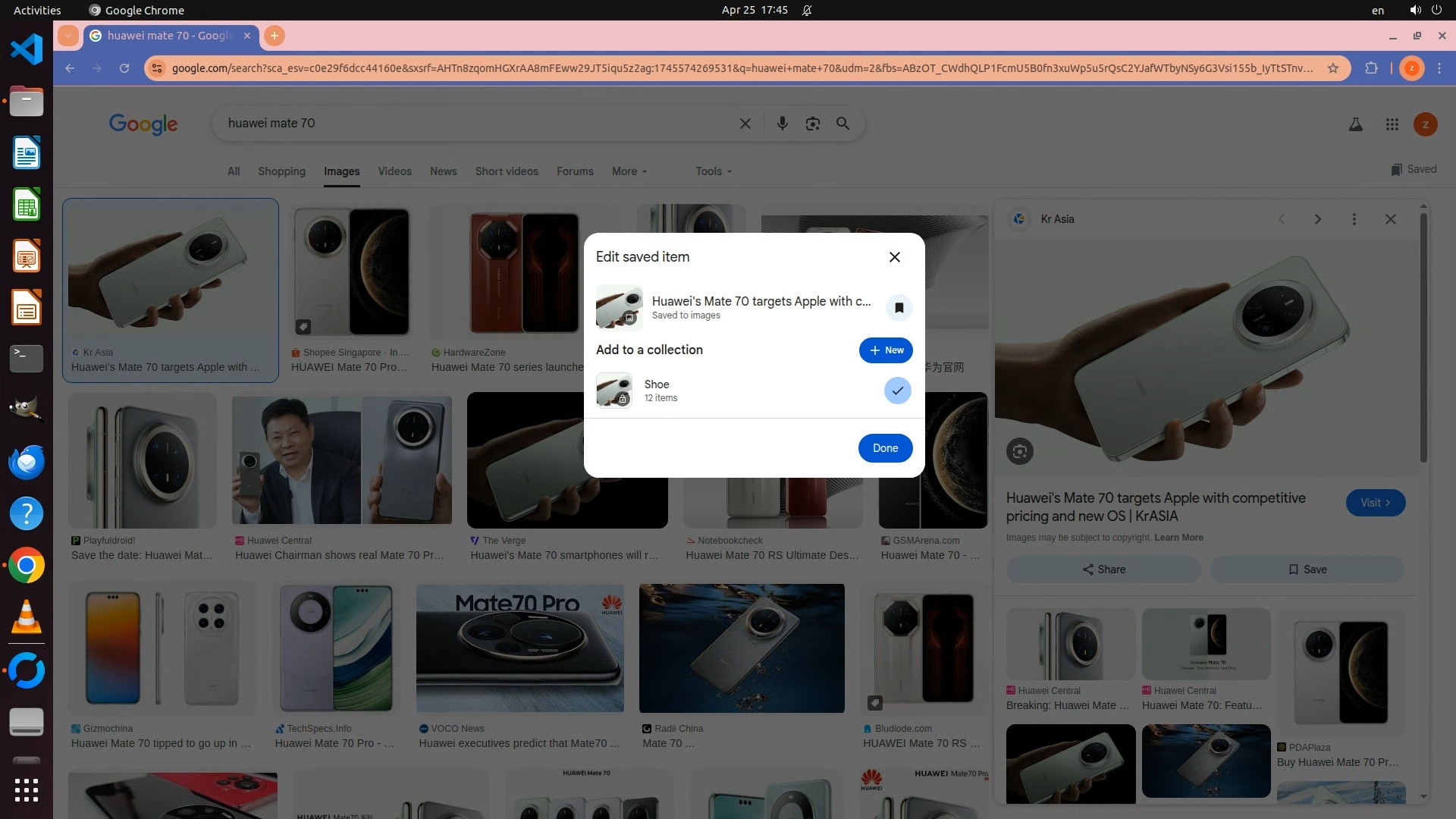Click the Lens icon on preview image

(1019, 452)
